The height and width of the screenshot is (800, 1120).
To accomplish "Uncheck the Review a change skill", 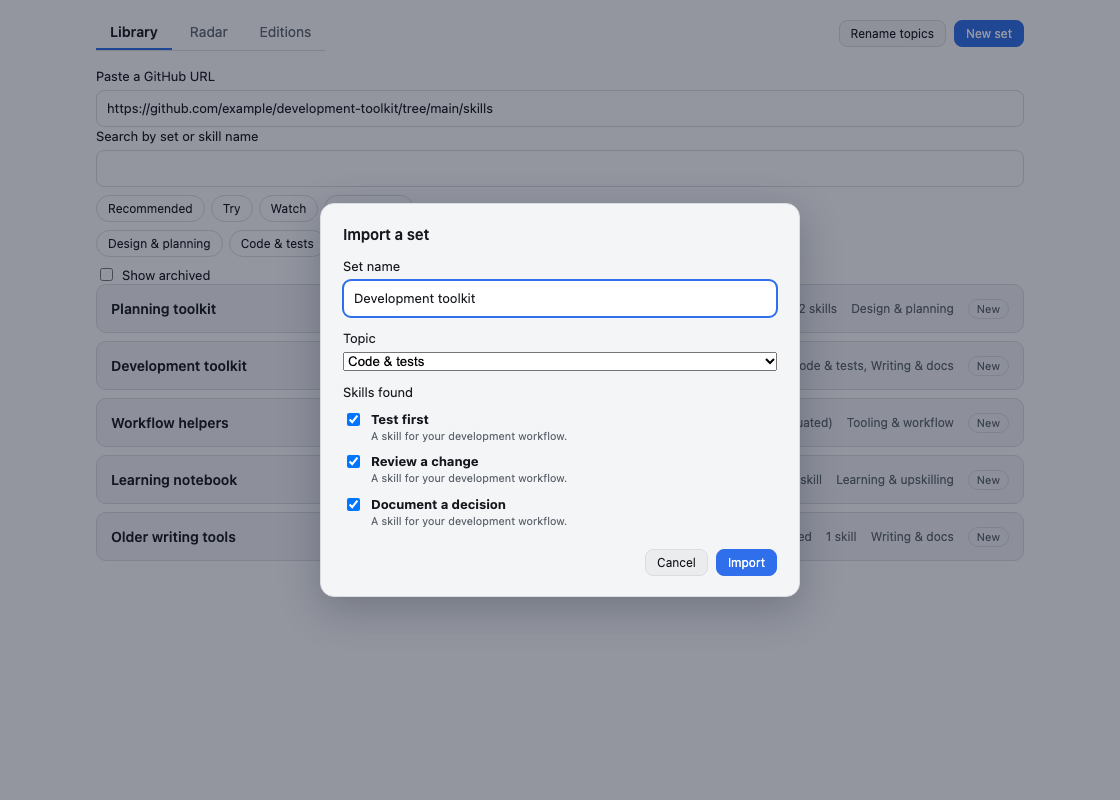I will pyautogui.click(x=354, y=461).
